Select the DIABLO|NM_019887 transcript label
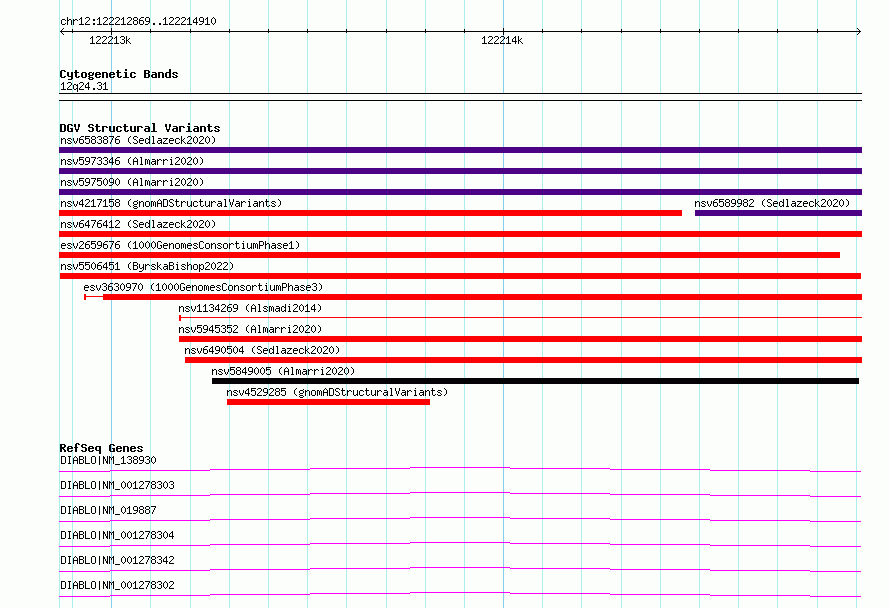 point(108,510)
